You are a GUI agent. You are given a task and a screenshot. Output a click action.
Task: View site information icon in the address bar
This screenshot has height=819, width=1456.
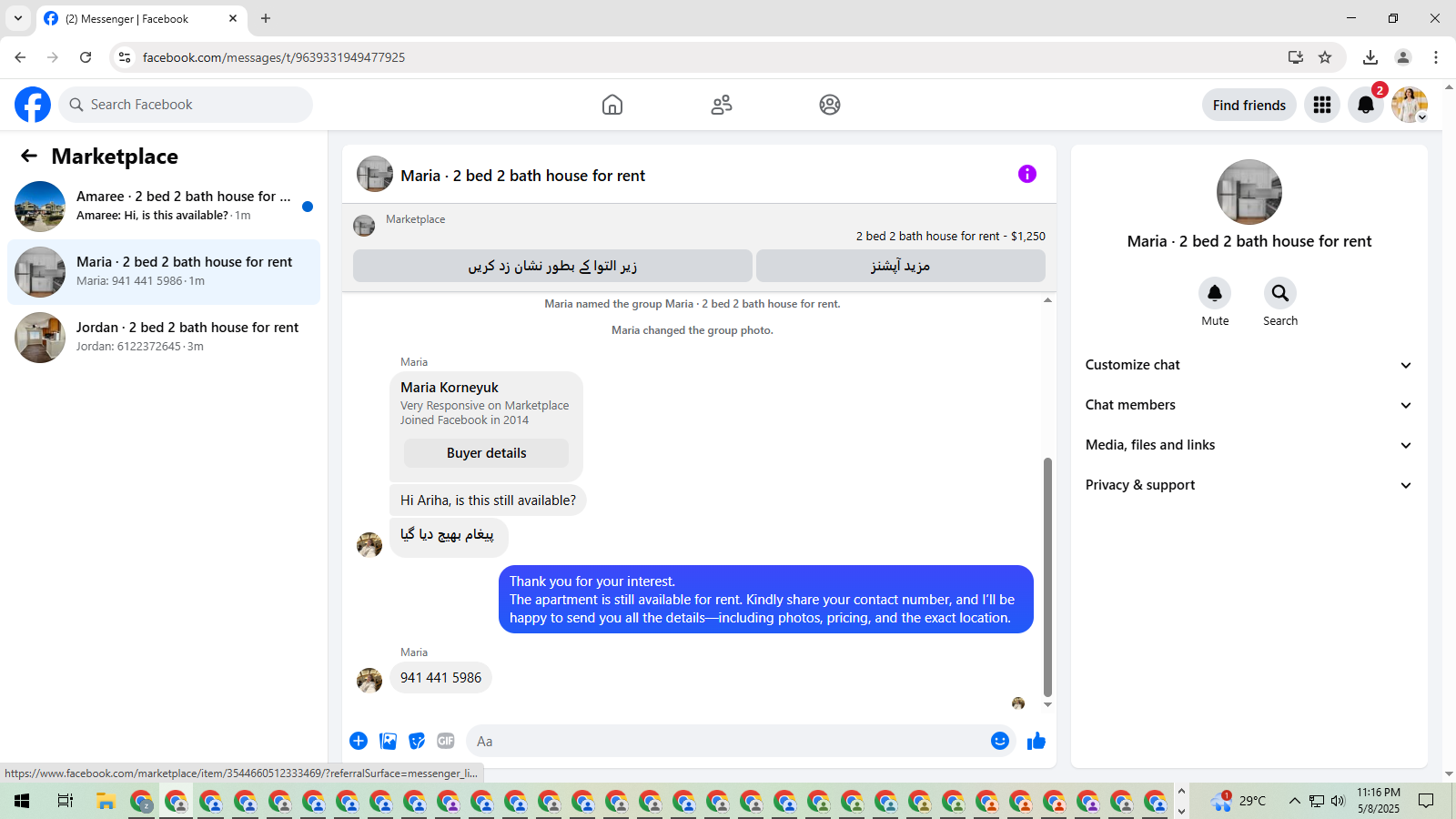[125, 57]
